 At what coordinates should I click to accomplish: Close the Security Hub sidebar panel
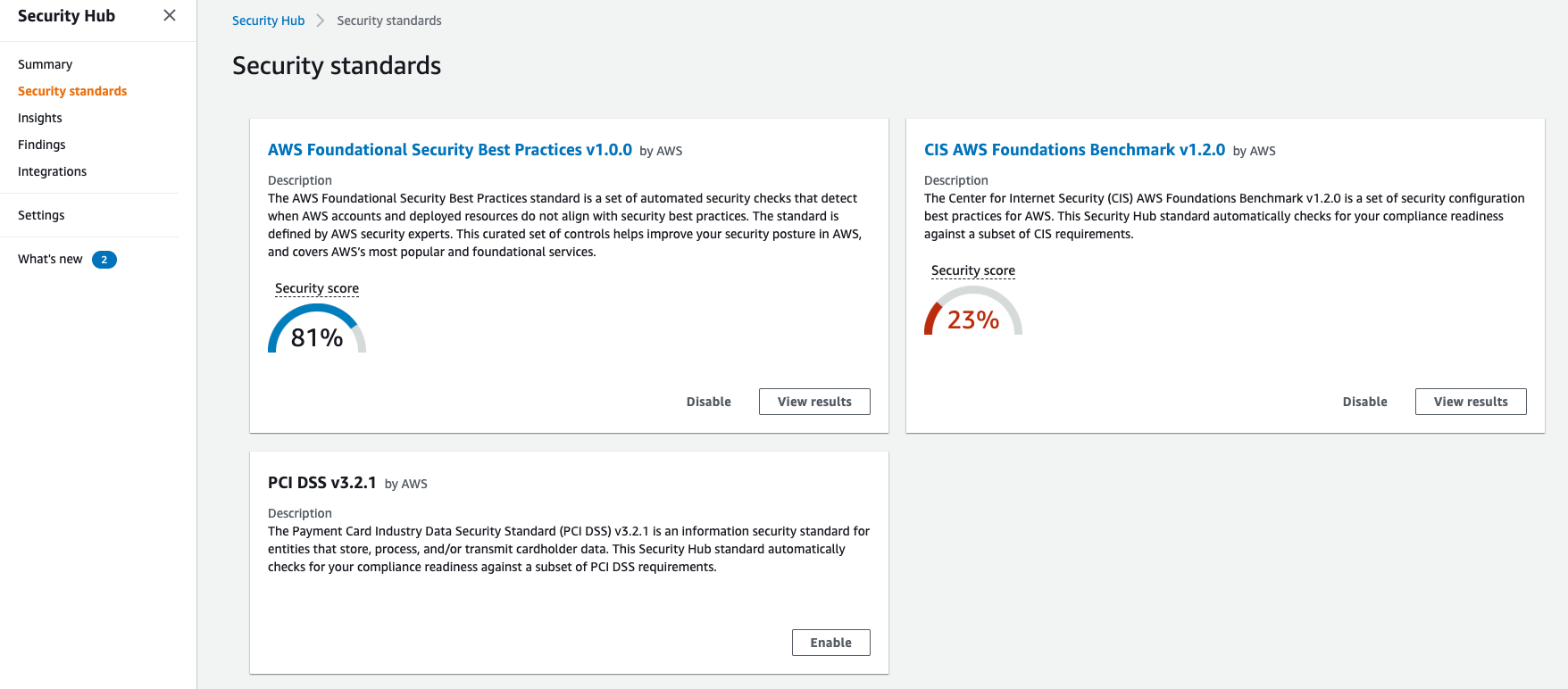coord(170,15)
